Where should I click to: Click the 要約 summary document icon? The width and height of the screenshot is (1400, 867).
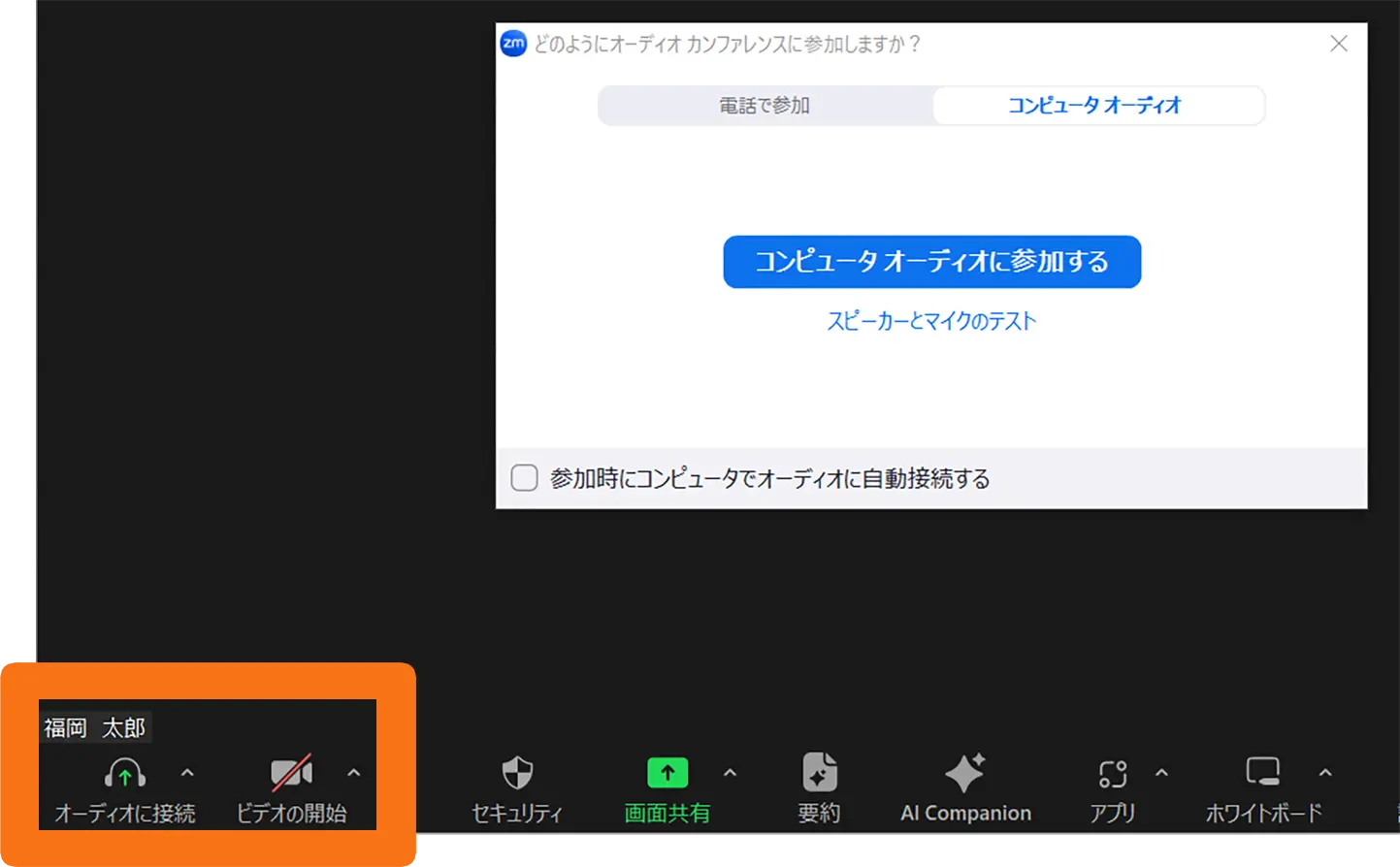point(820,771)
